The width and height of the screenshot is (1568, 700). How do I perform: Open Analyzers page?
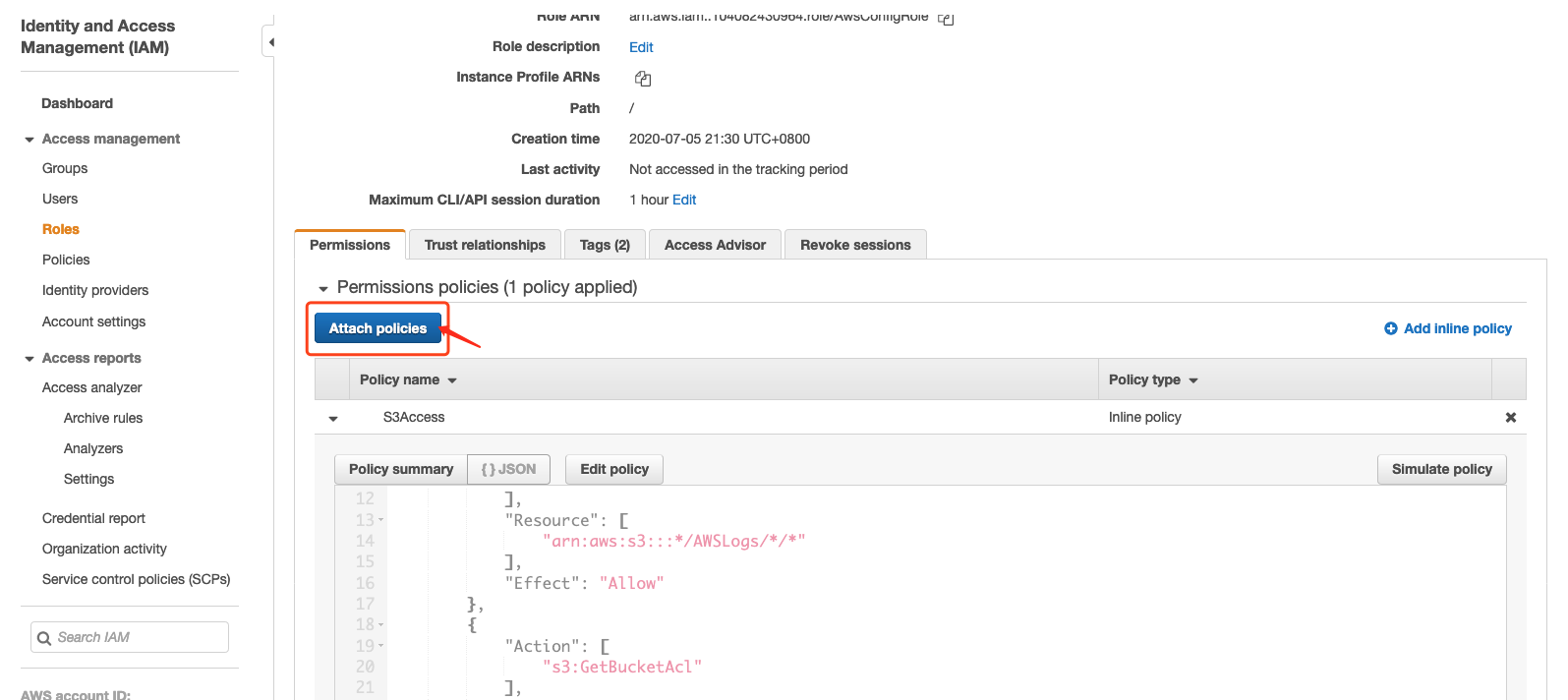93,448
